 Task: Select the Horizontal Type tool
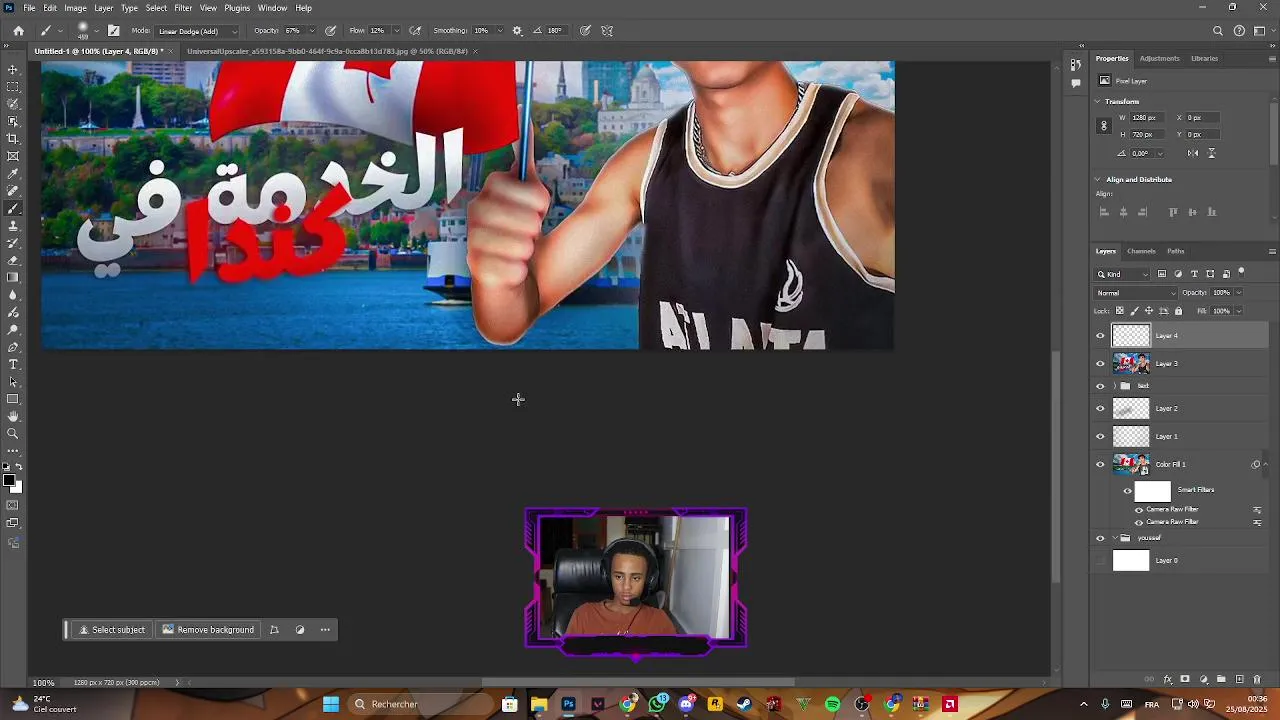pos(13,364)
